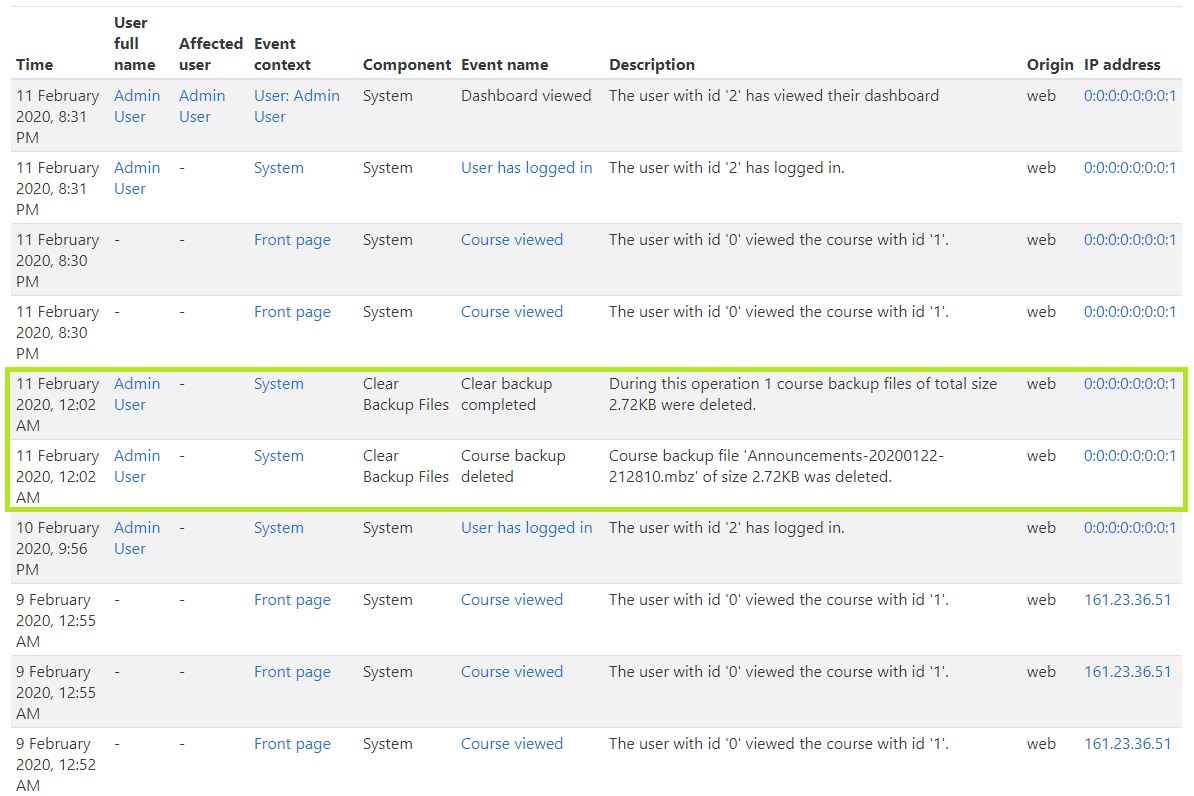Select the 'Affected user' column header
The image size is (1194, 796).
[x=211, y=54]
